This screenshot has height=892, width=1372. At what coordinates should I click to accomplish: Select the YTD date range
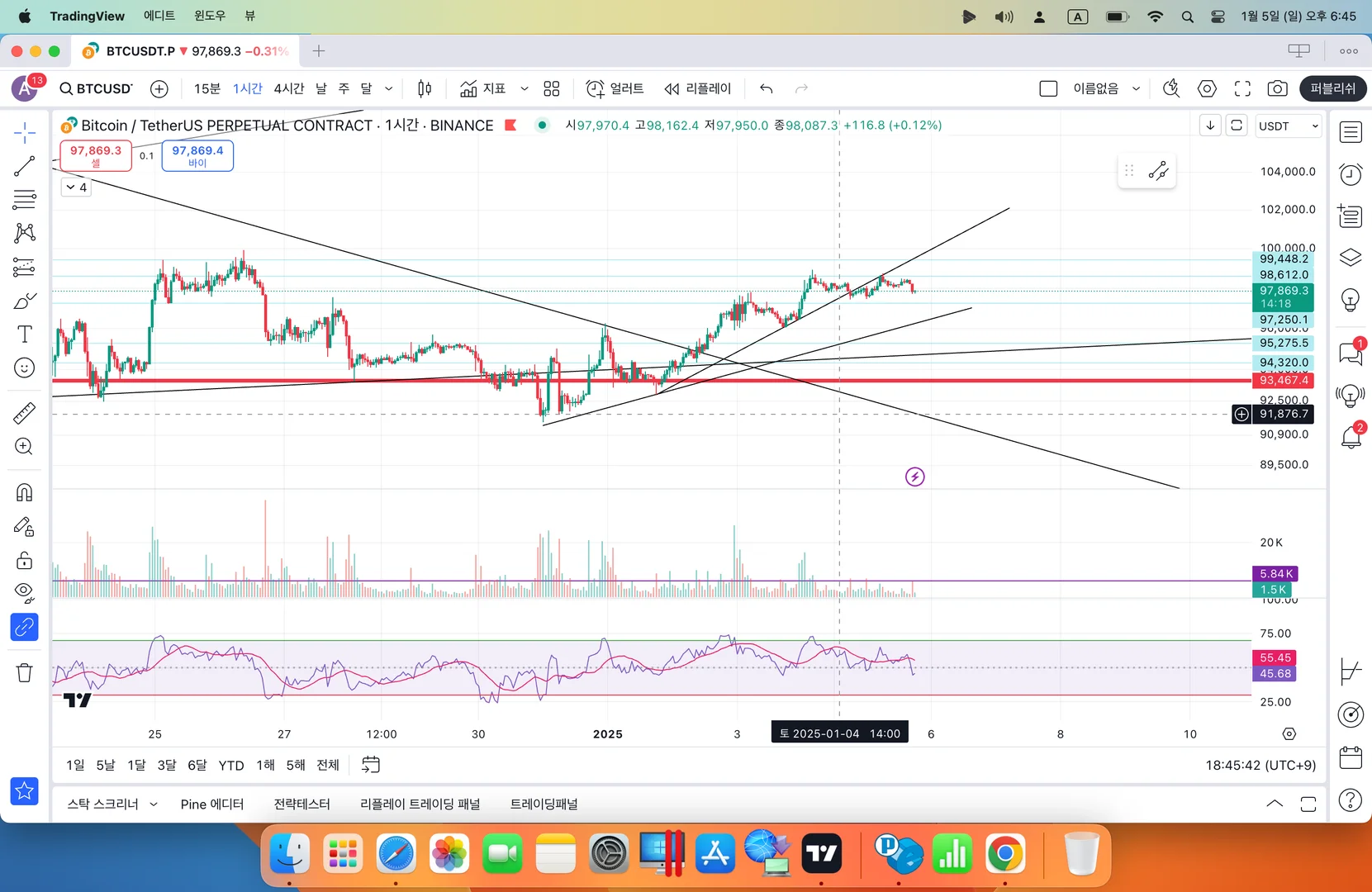point(231,766)
